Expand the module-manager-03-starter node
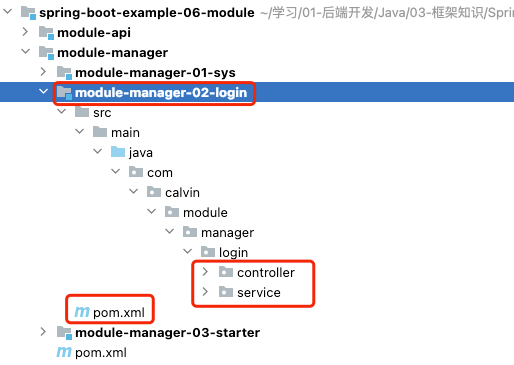Image resolution: width=514 pixels, height=365 pixels. [43, 332]
